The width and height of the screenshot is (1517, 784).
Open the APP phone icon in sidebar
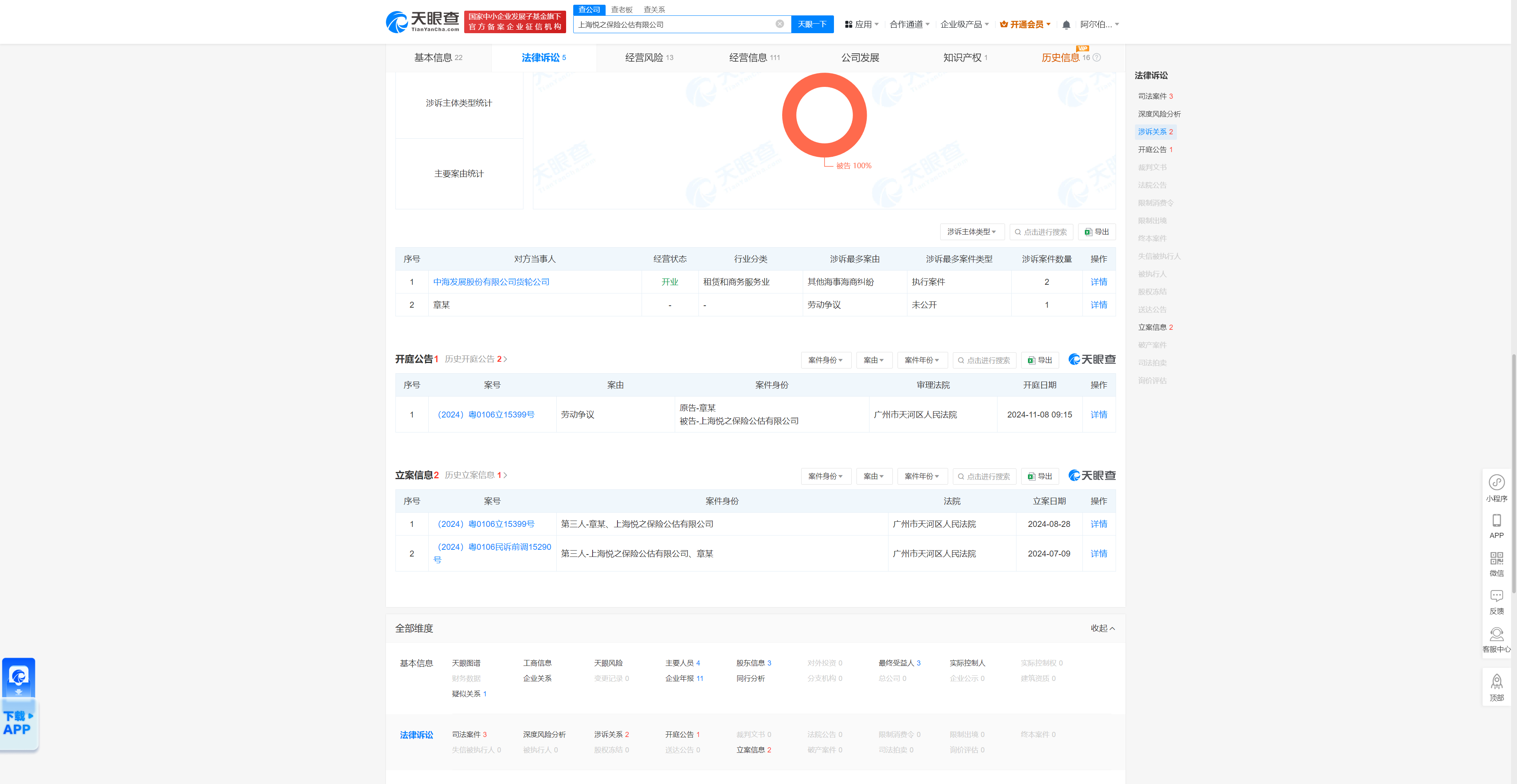1496,527
